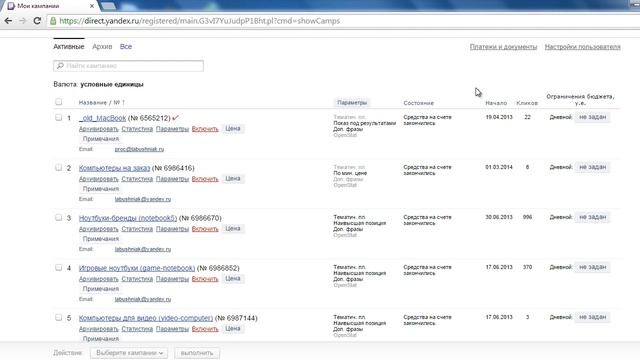This screenshot has height=360, width=640.
Task: Open Игровые ноутбуки (game-notebook) campaign
Action: pos(137,268)
